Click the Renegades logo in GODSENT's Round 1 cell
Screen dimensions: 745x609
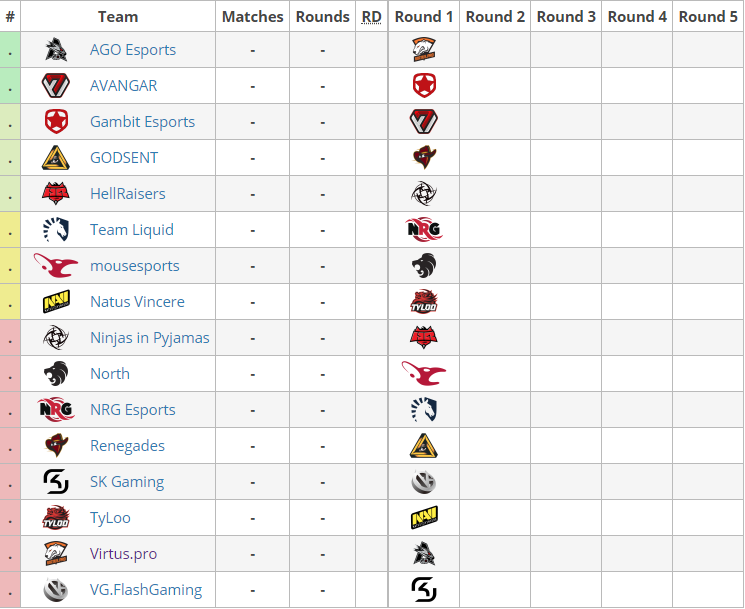pos(424,158)
